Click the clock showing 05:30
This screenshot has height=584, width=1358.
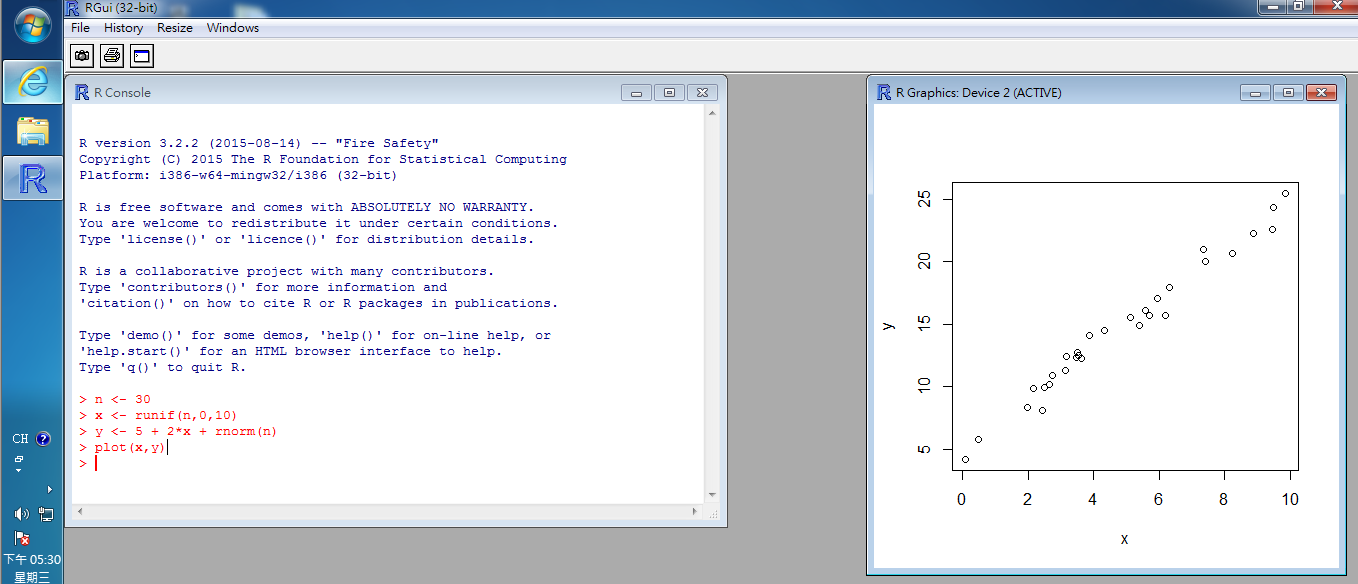click(32, 560)
